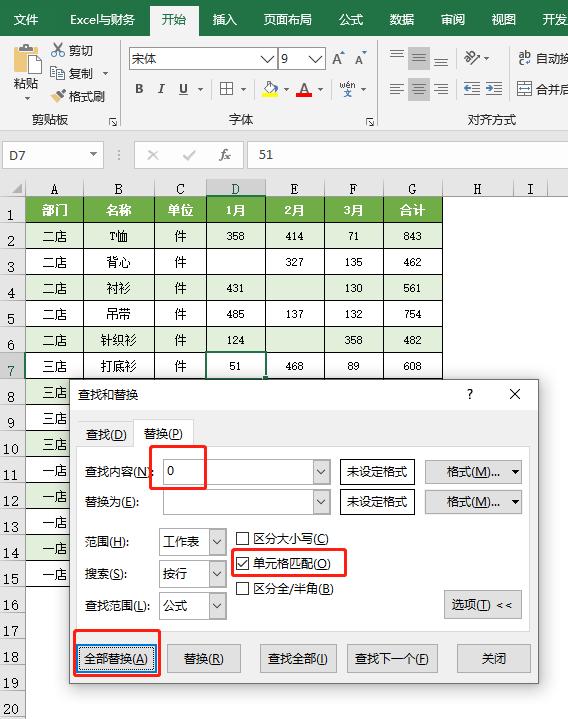The image size is (568, 719).
Task: Increase font size icon
Action: tap(338, 59)
